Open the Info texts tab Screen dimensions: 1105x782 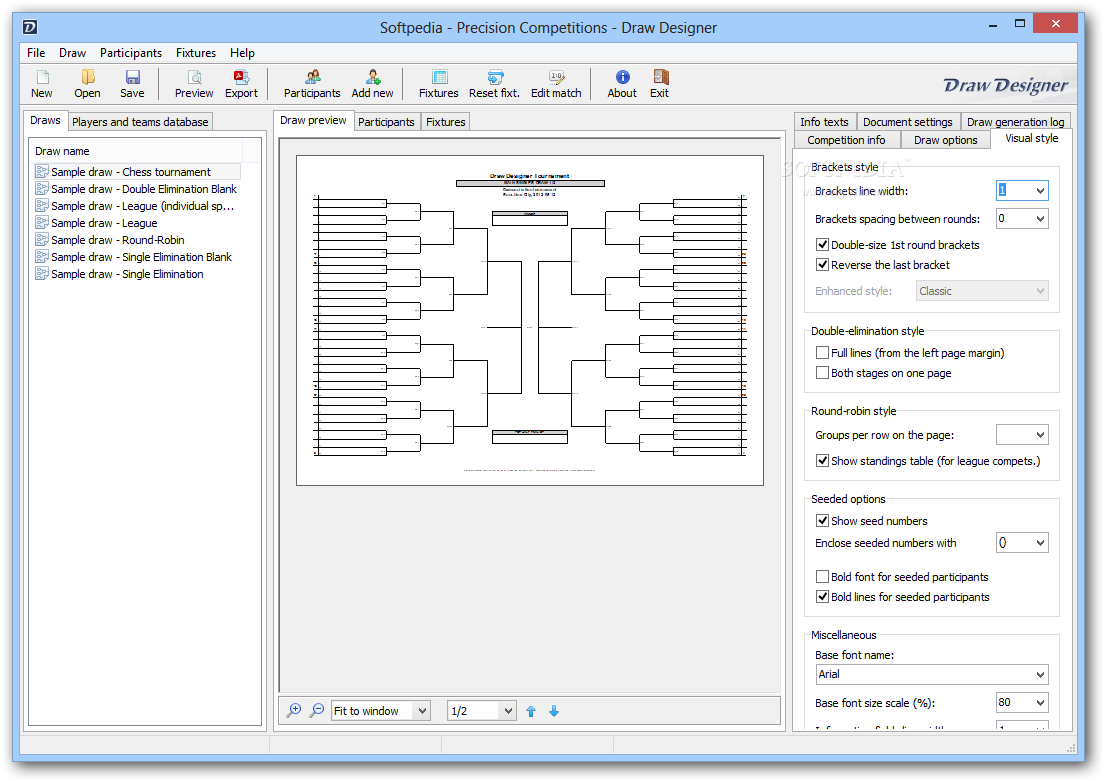pos(825,122)
